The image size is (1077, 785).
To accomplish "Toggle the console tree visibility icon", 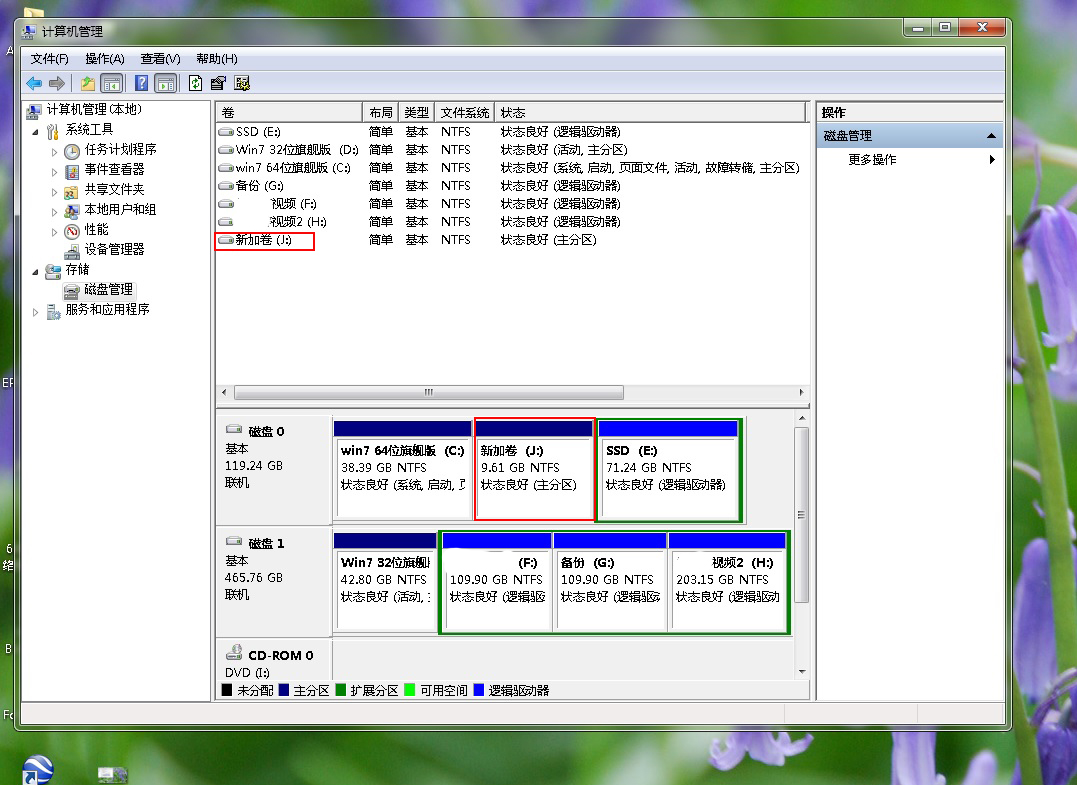I will coord(110,83).
